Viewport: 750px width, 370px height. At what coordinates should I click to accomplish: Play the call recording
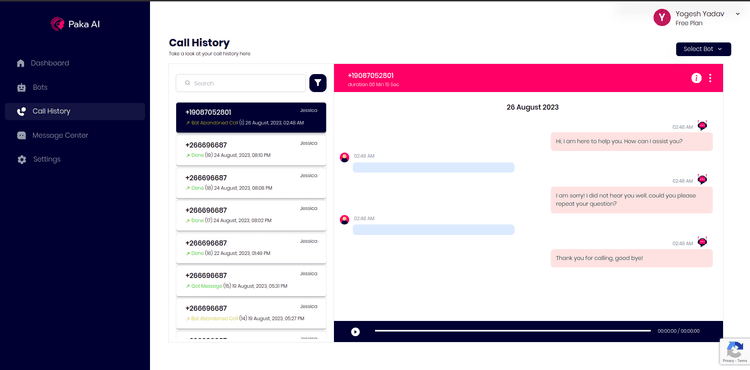pos(355,331)
